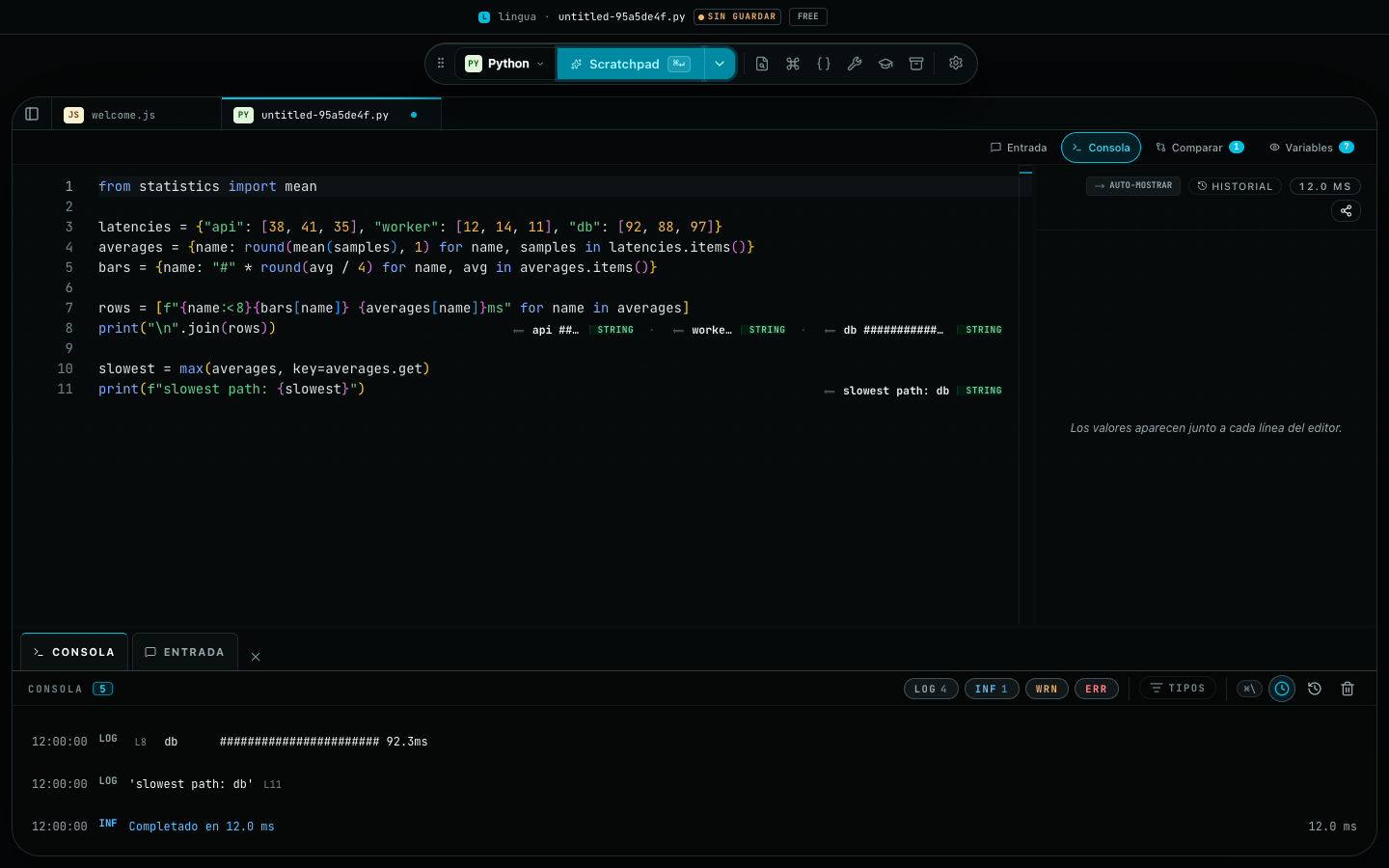Toggle LOG 4 filter chip

click(x=931, y=689)
